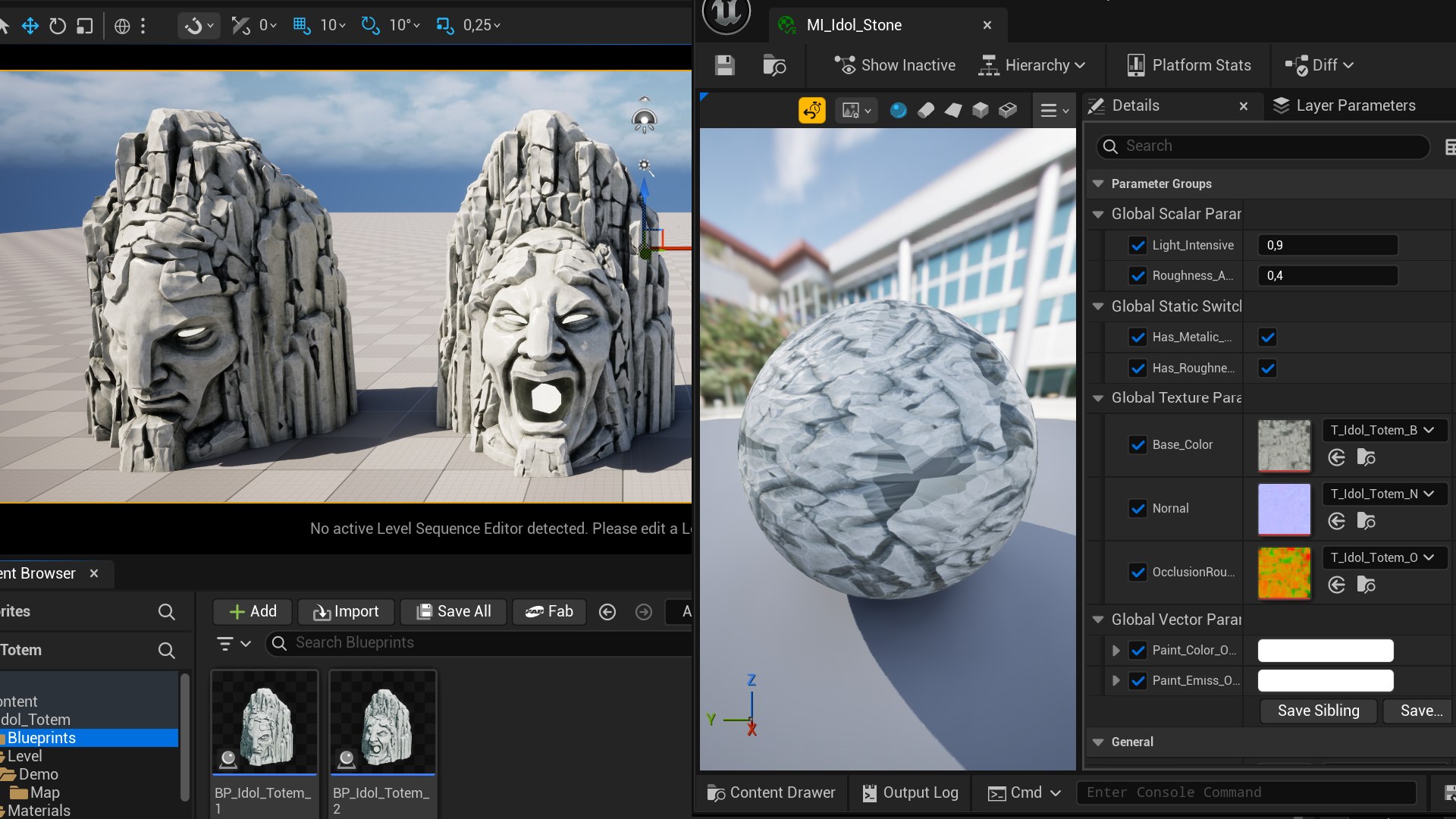1456x819 pixels.
Task: Open the Diff dropdown
Action: 1319,65
